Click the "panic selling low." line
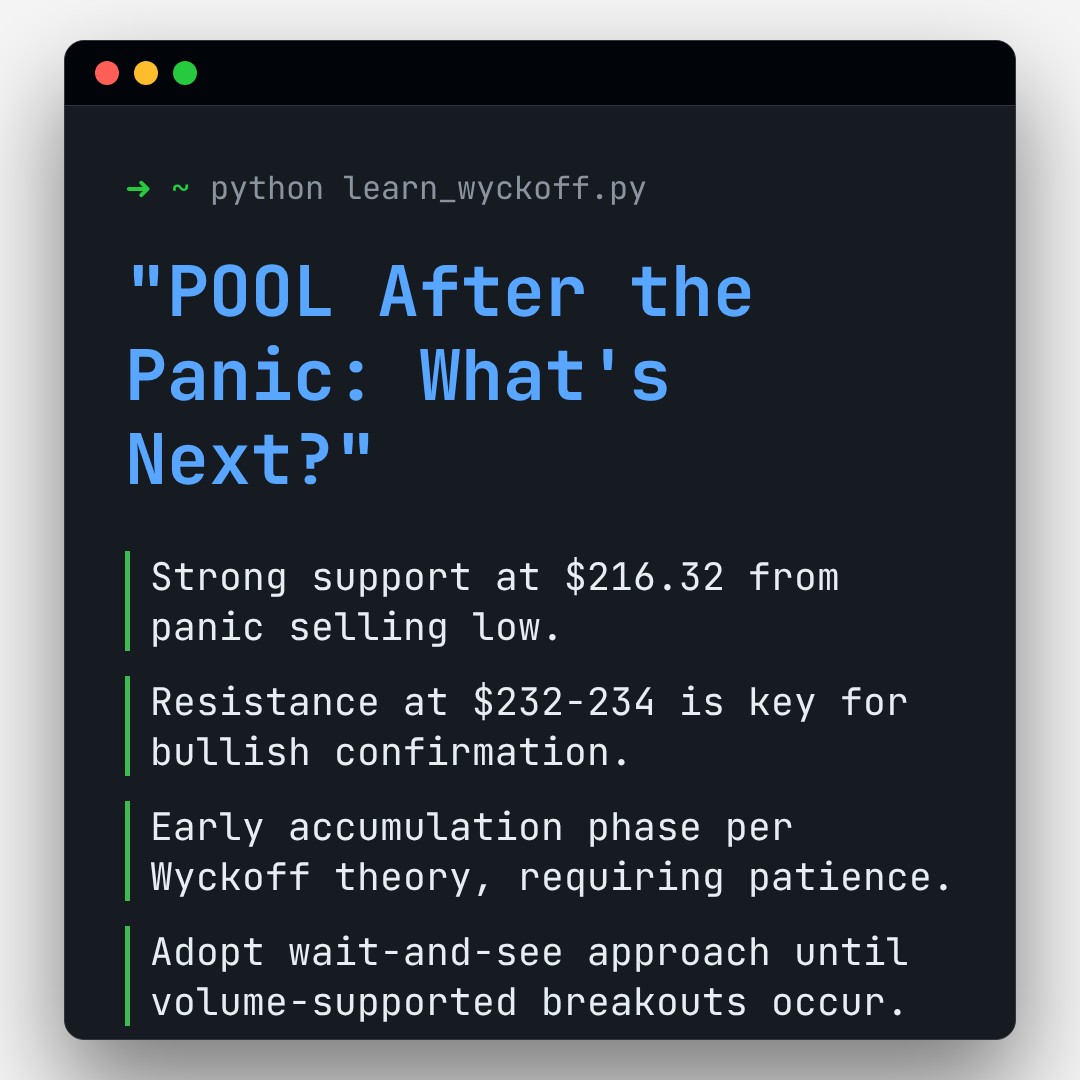This screenshot has width=1080, height=1080. click(x=356, y=627)
